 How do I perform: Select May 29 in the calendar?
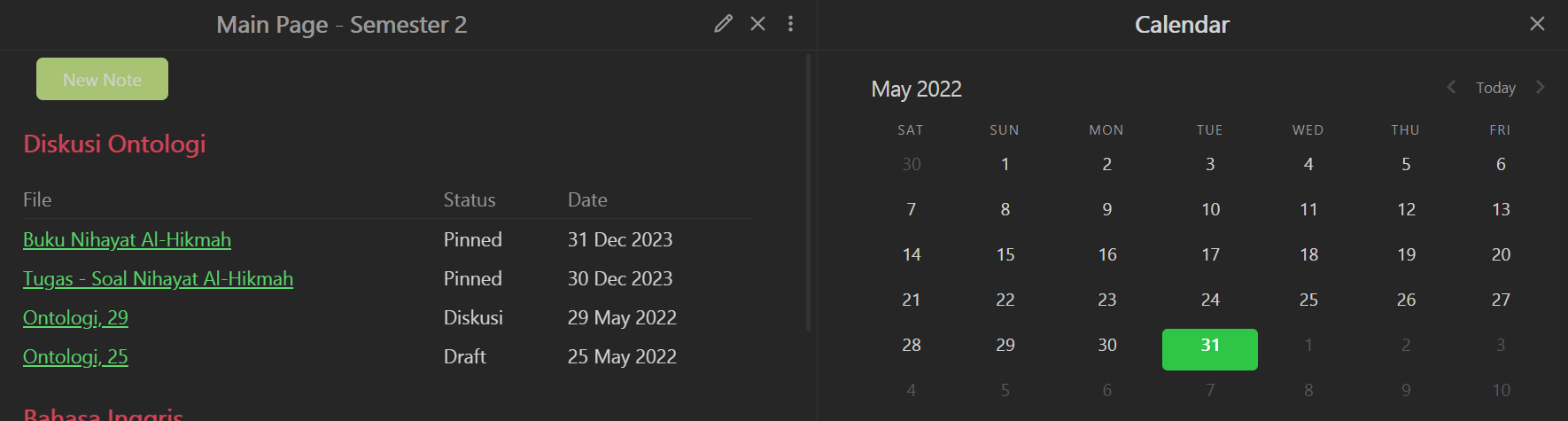click(x=1005, y=345)
